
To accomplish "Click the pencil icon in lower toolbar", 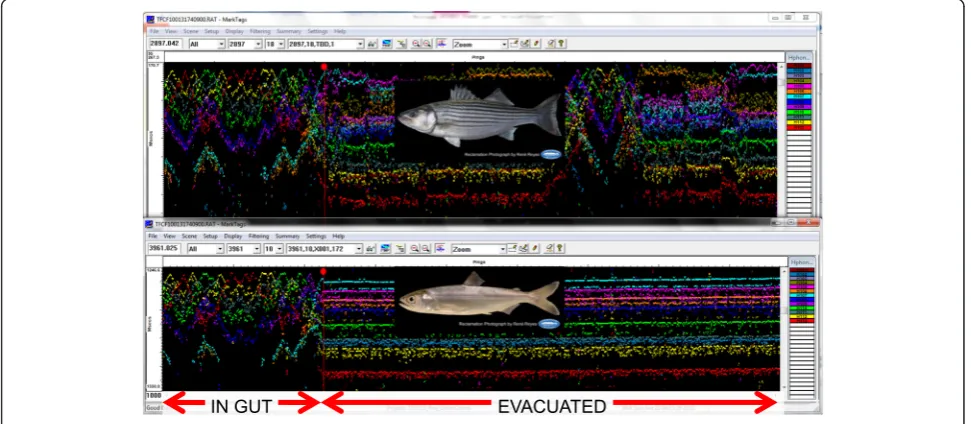I will [x=534, y=249].
